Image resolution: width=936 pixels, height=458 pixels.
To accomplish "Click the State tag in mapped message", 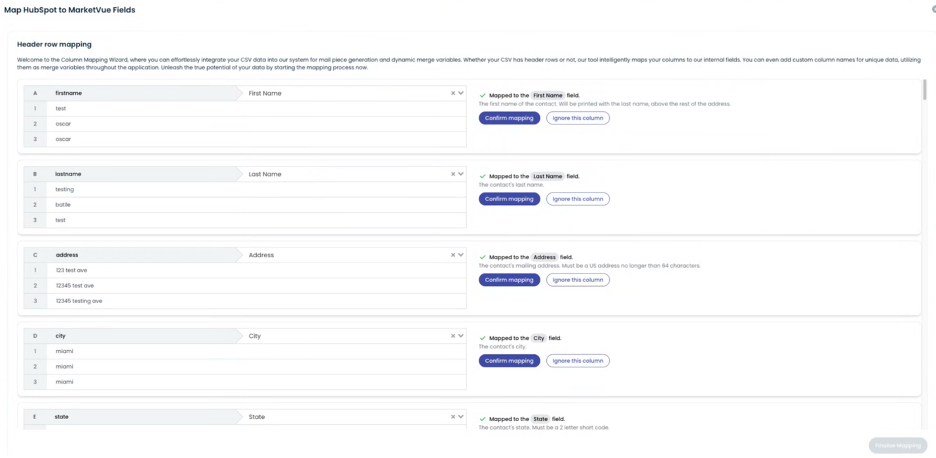I will point(540,419).
